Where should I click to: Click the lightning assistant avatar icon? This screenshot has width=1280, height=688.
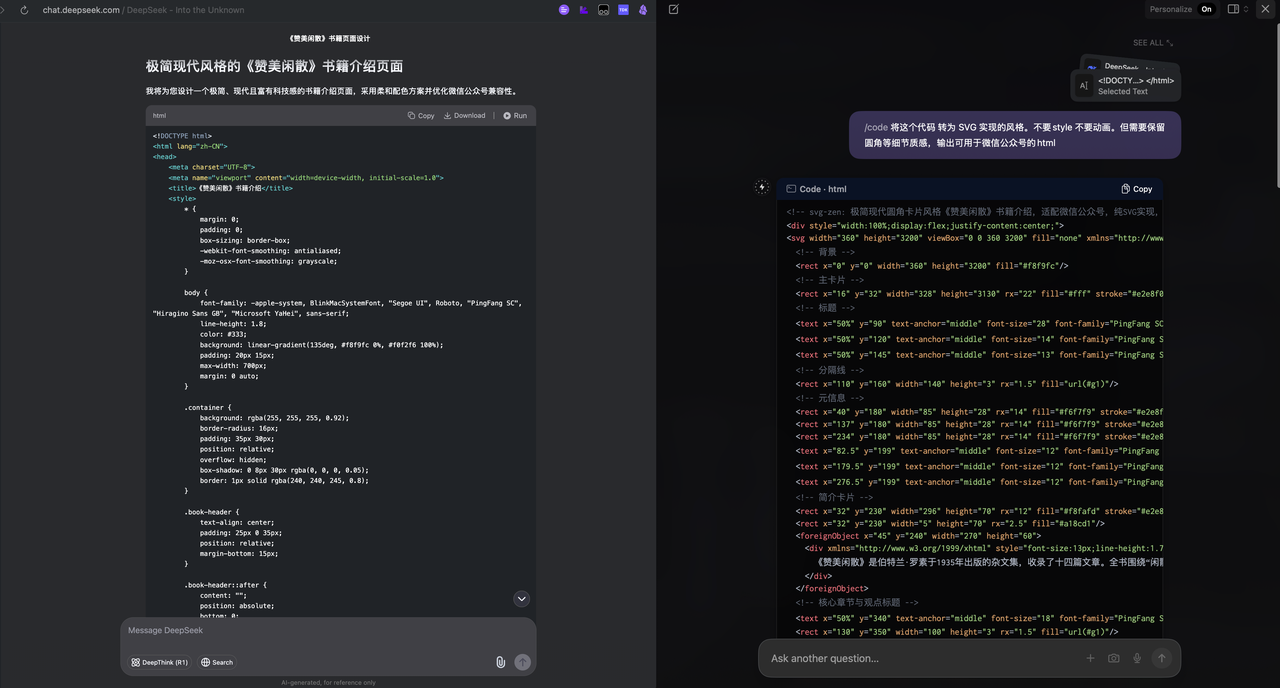tap(762, 187)
